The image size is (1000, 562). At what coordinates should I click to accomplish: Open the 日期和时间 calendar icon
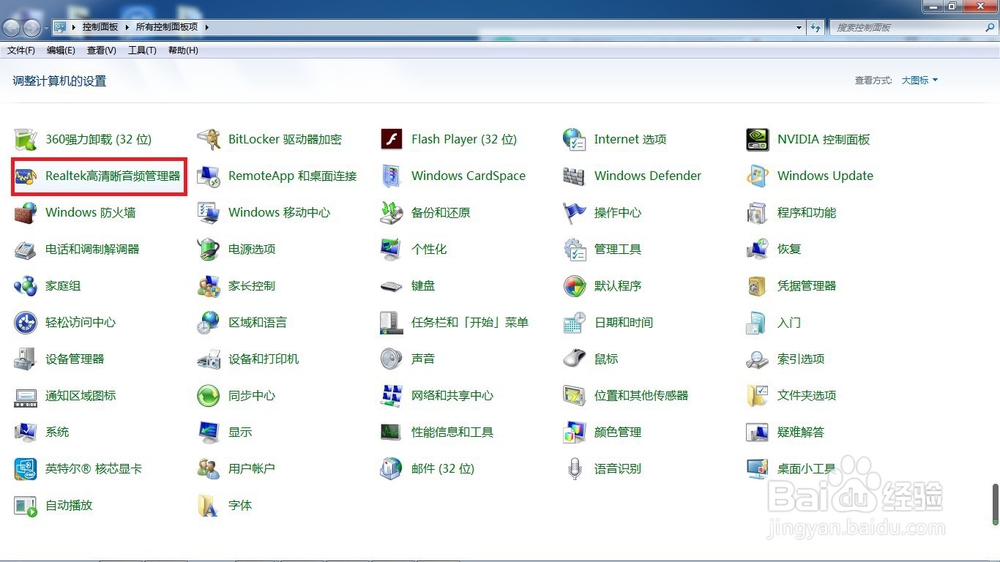click(574, 323)
